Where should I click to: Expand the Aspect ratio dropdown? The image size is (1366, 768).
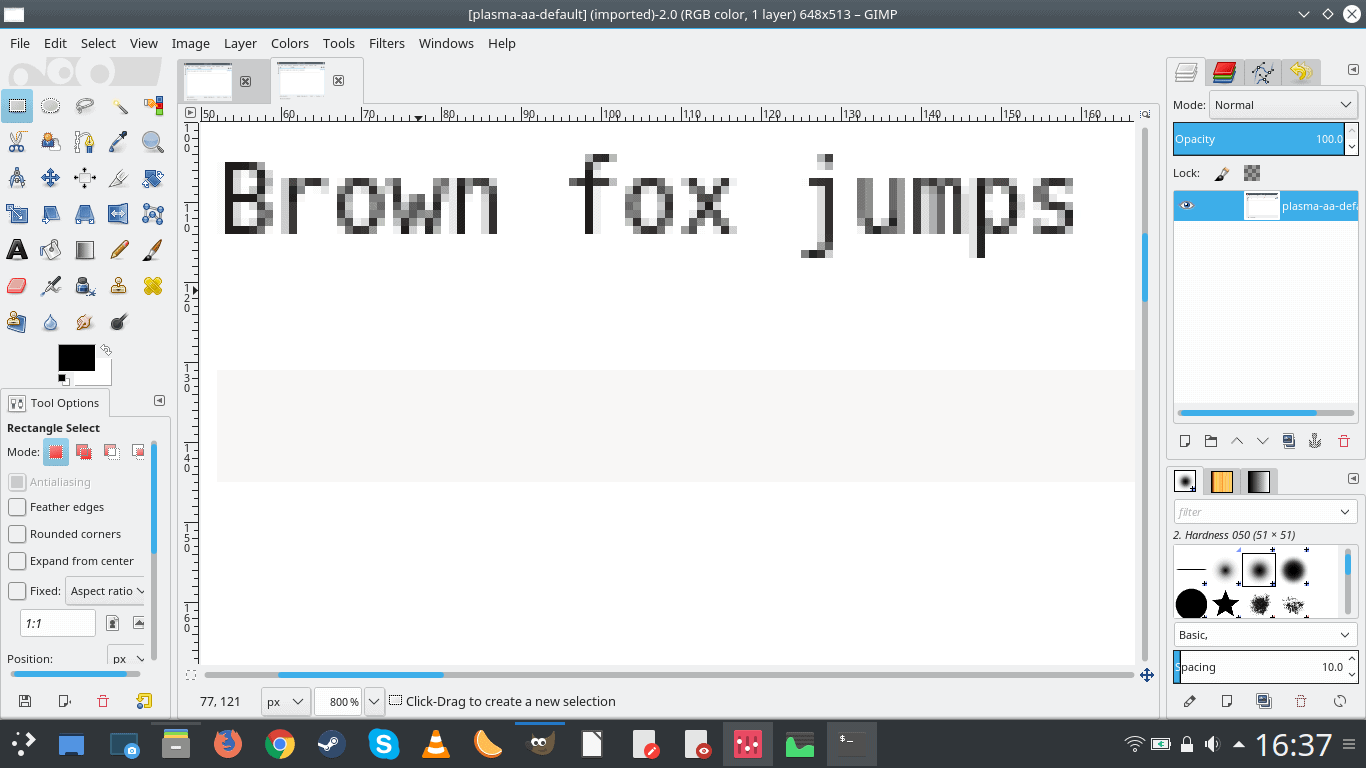[x=107, y=591]
